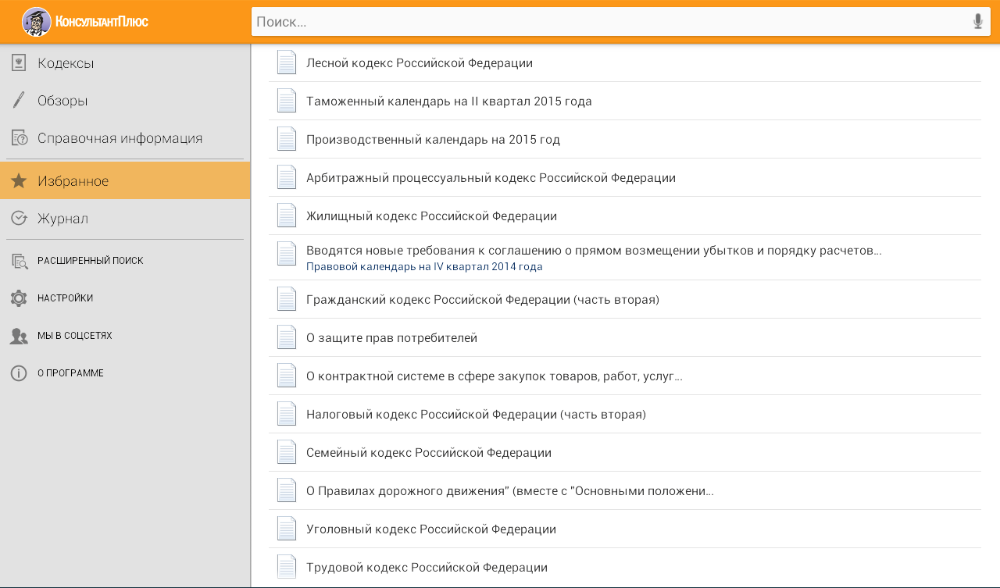The height and width of the screenshot is (588, 1000).
Task: Click document icon beside Уголовный кодекс
Action: point(287,529)
